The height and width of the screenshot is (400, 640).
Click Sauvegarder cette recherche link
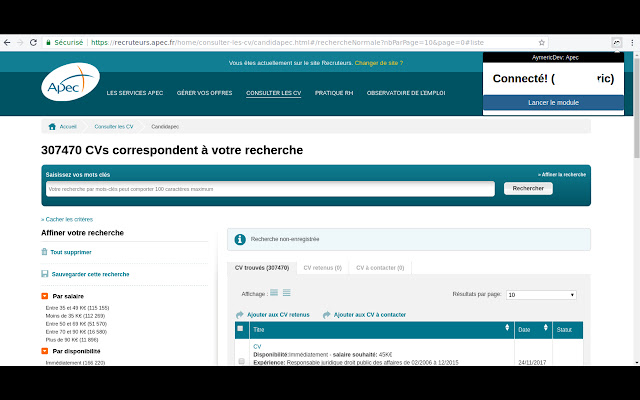coord(90,274)
